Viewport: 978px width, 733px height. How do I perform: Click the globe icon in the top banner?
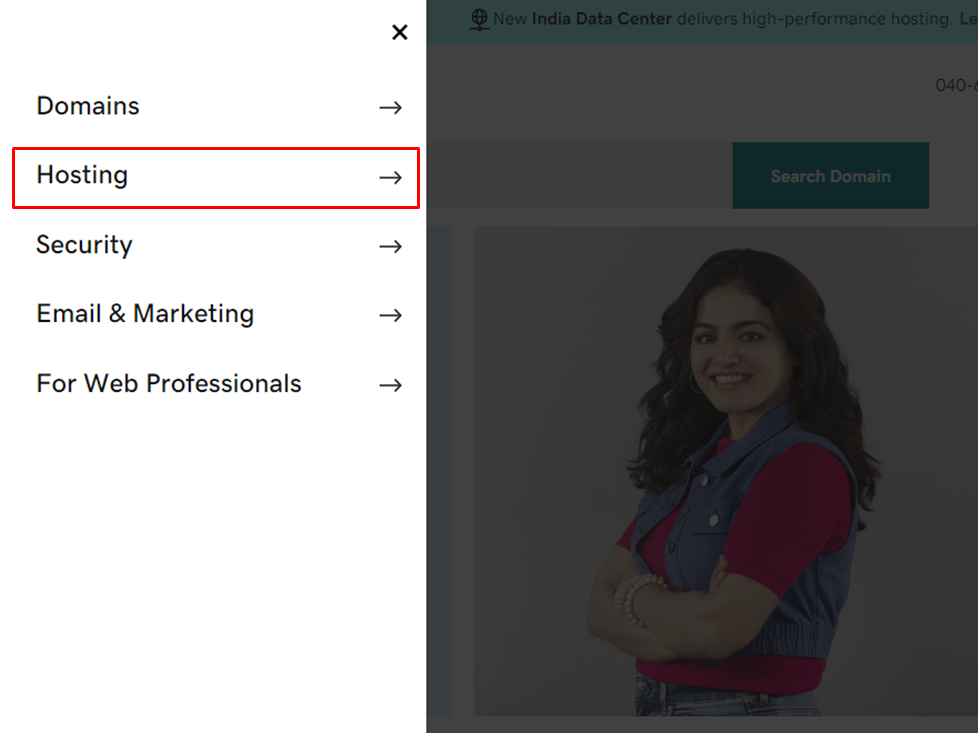(x=479, y=19)
